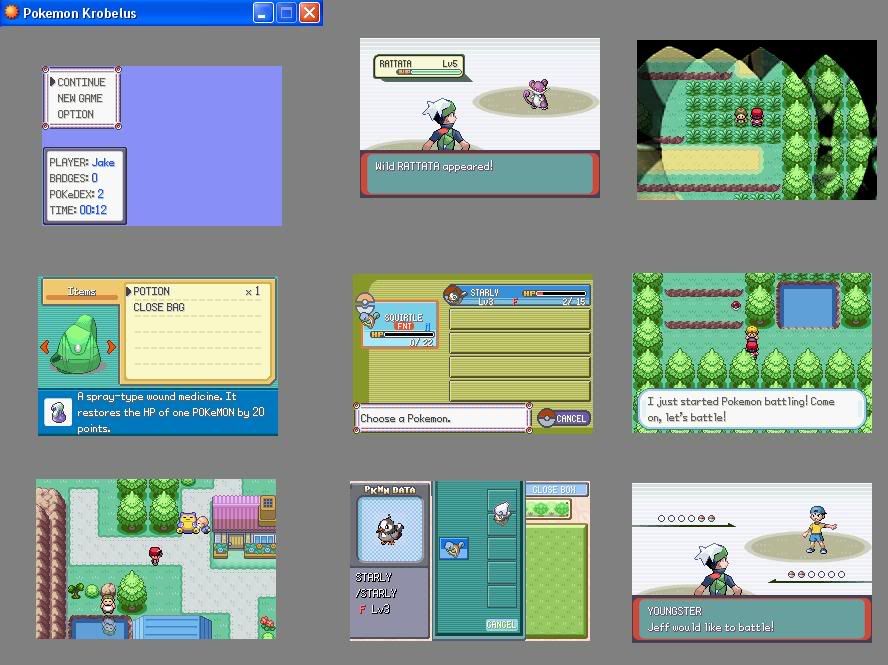The height and width of the screenshot is (665, 888).
Task: Select CONTINUE in the start menu
Action: click(81, 82)
